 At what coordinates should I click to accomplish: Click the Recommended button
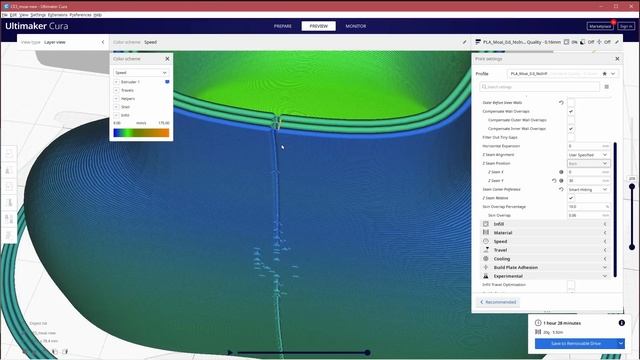[498, 302]
